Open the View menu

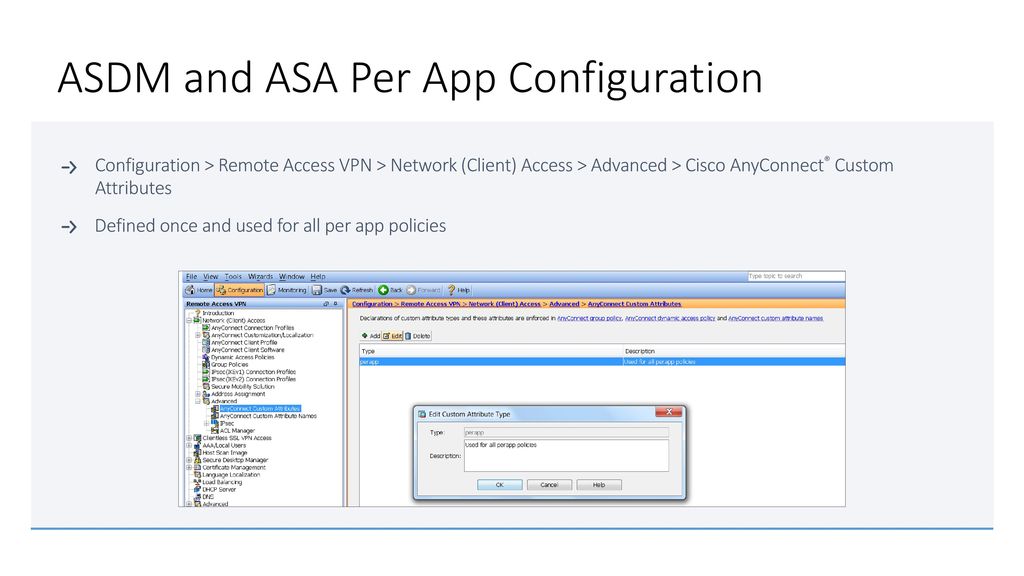coord(210,276)
